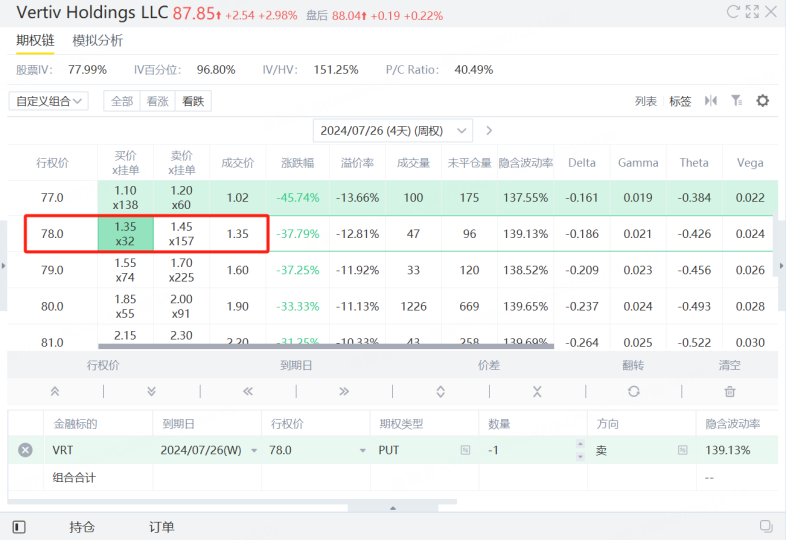This screenshot has height=540, width=786.
Task: Click the Theta column header
Action: pyautogui.click(x=694, y=163)
